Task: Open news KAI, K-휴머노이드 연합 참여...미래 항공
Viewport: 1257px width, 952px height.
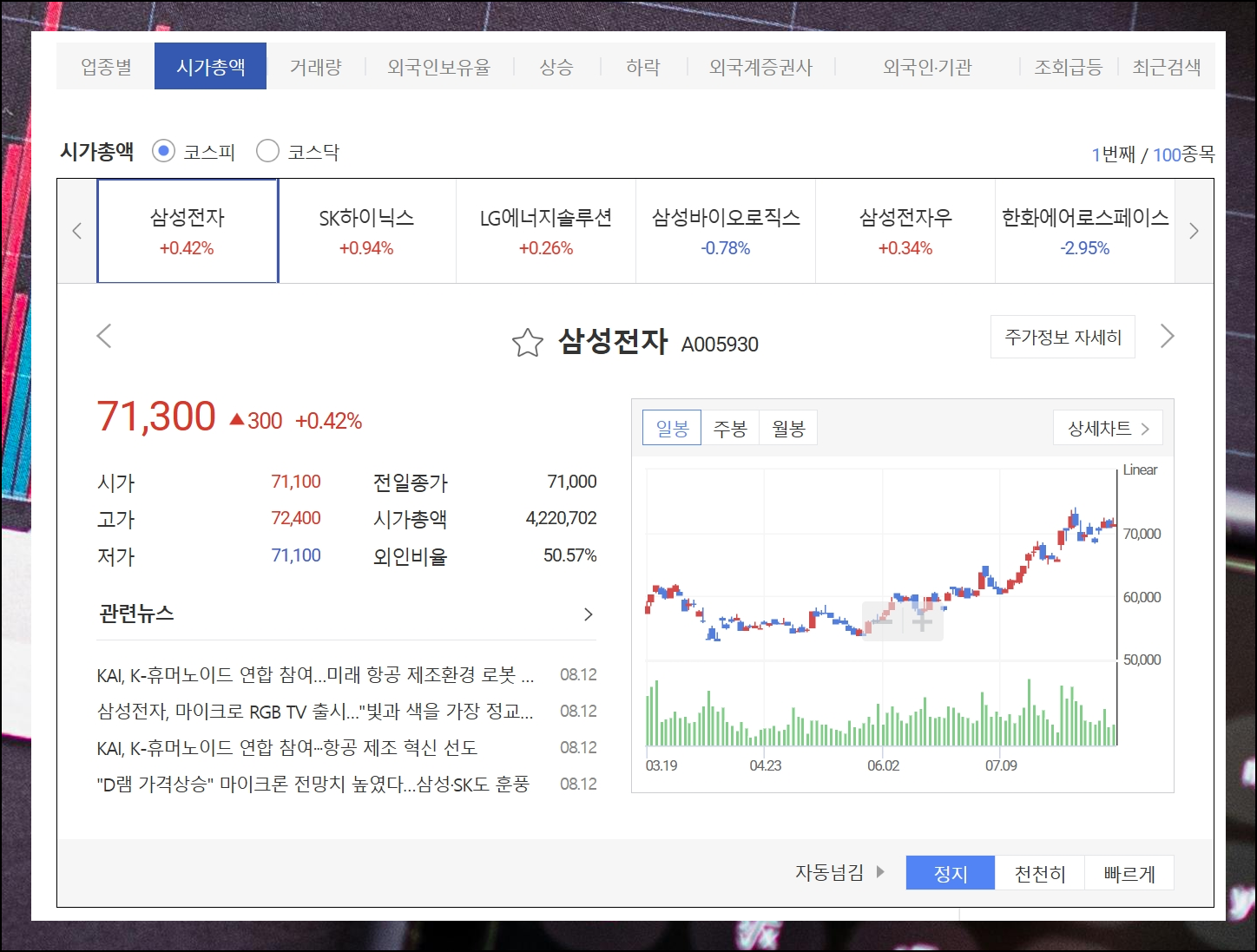Action: tap(316, 674)
